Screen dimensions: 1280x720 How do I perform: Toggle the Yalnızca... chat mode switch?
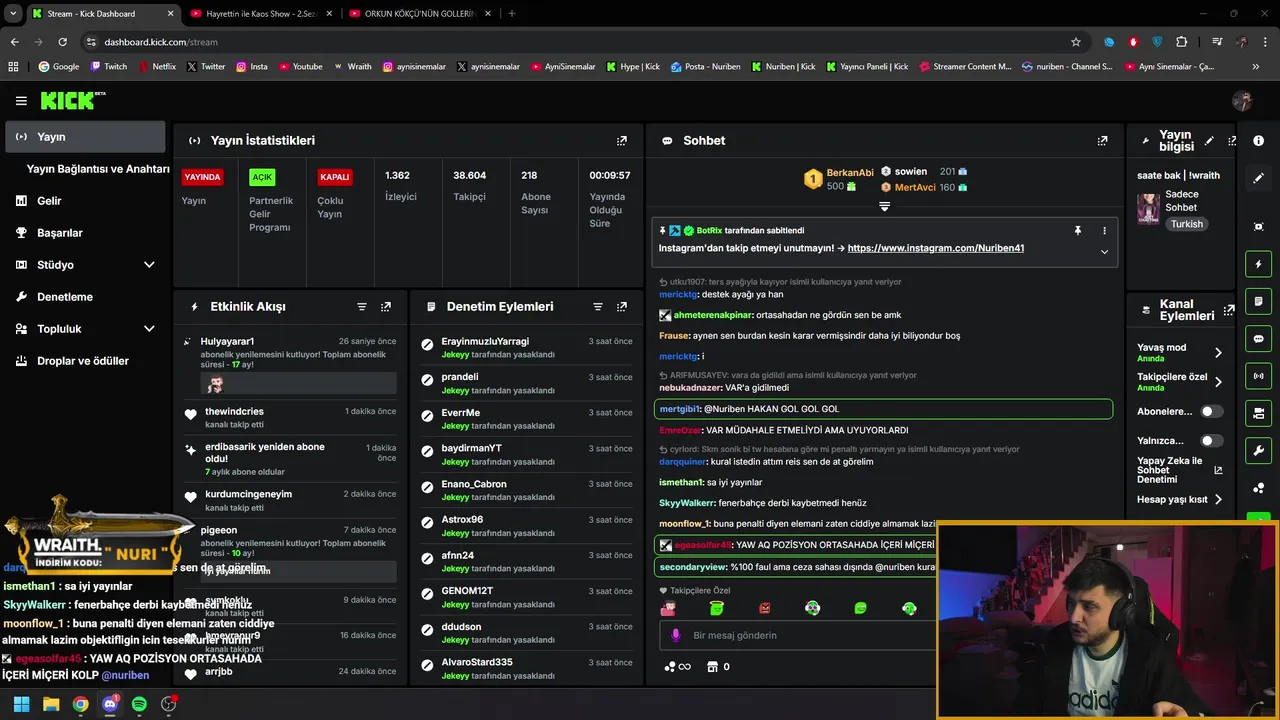point(1211,440)
